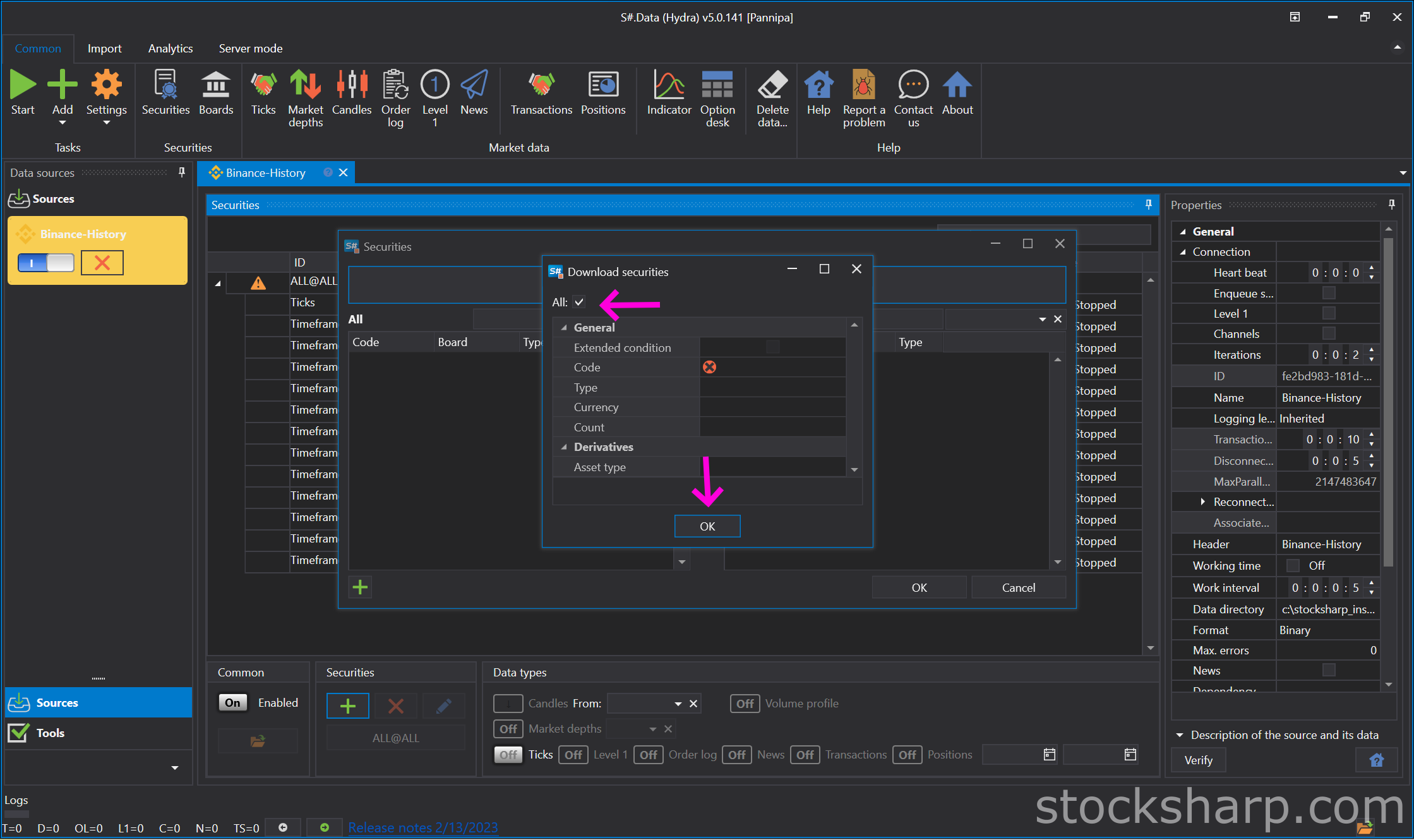The image size is (1414, 840).
Task: Open the Market depths tool
Action: (x=305, y=85)
